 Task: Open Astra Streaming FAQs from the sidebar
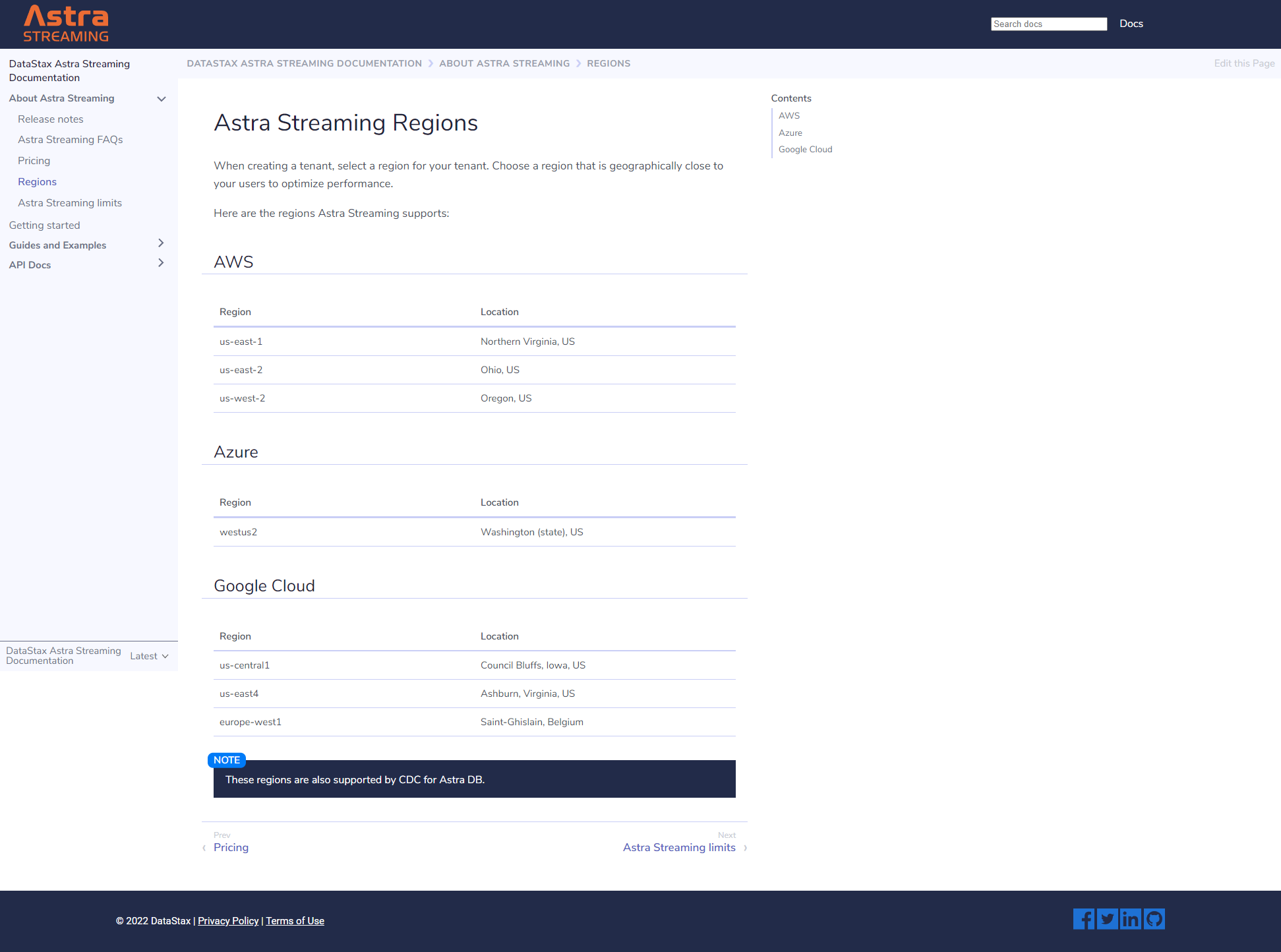[71, 139]
